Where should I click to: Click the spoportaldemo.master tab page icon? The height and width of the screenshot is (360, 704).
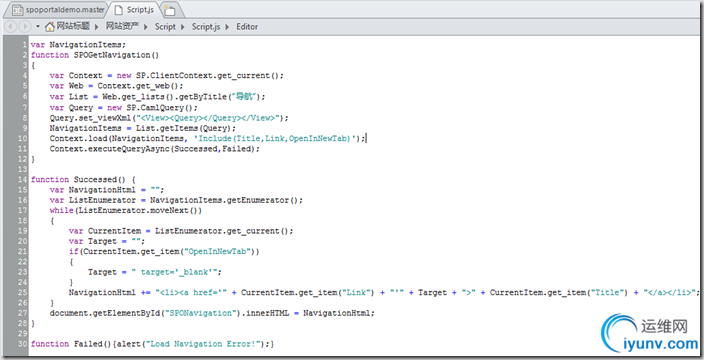(18, 10)
